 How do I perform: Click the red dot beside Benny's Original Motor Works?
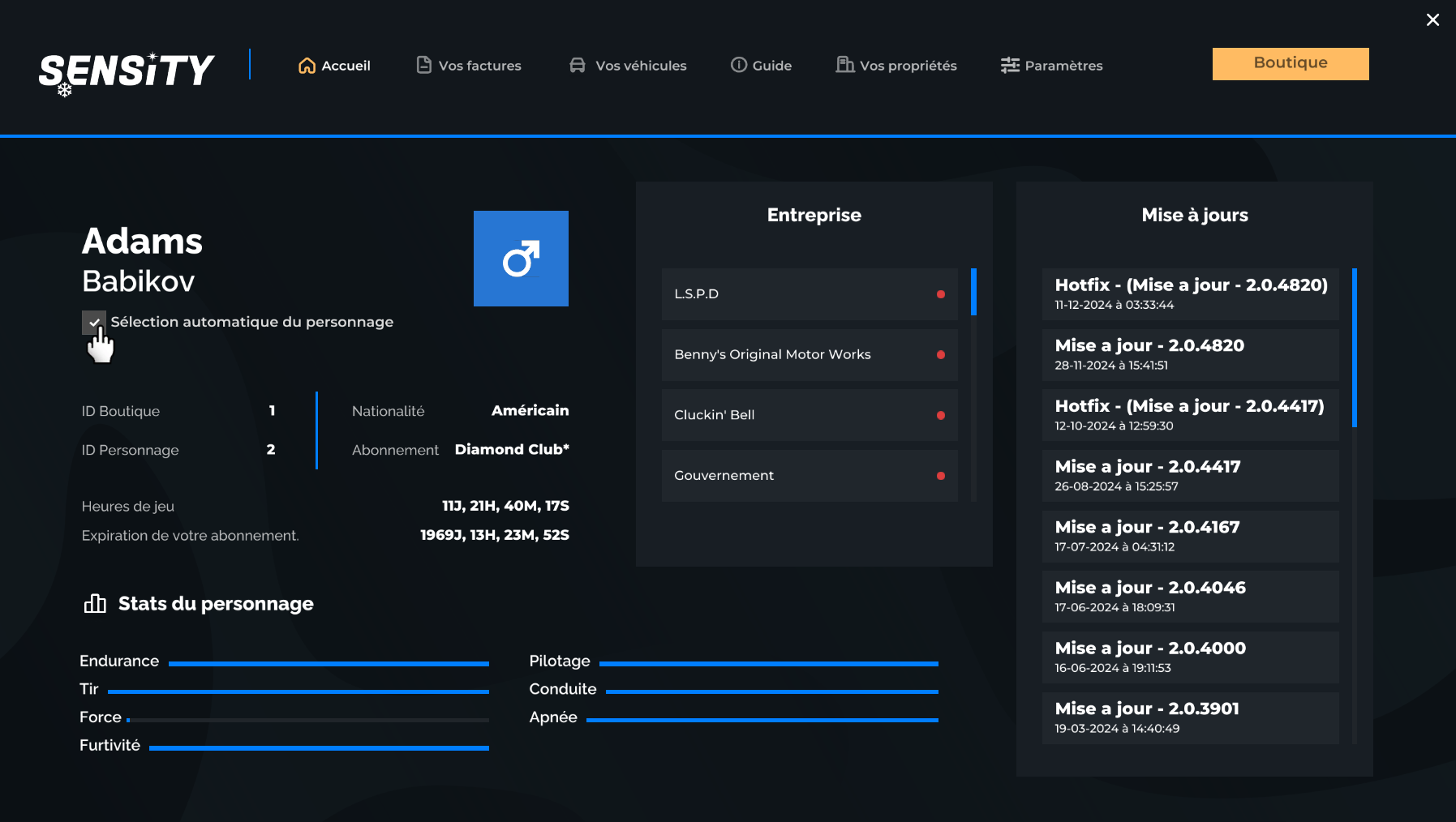tap(941, 354)
